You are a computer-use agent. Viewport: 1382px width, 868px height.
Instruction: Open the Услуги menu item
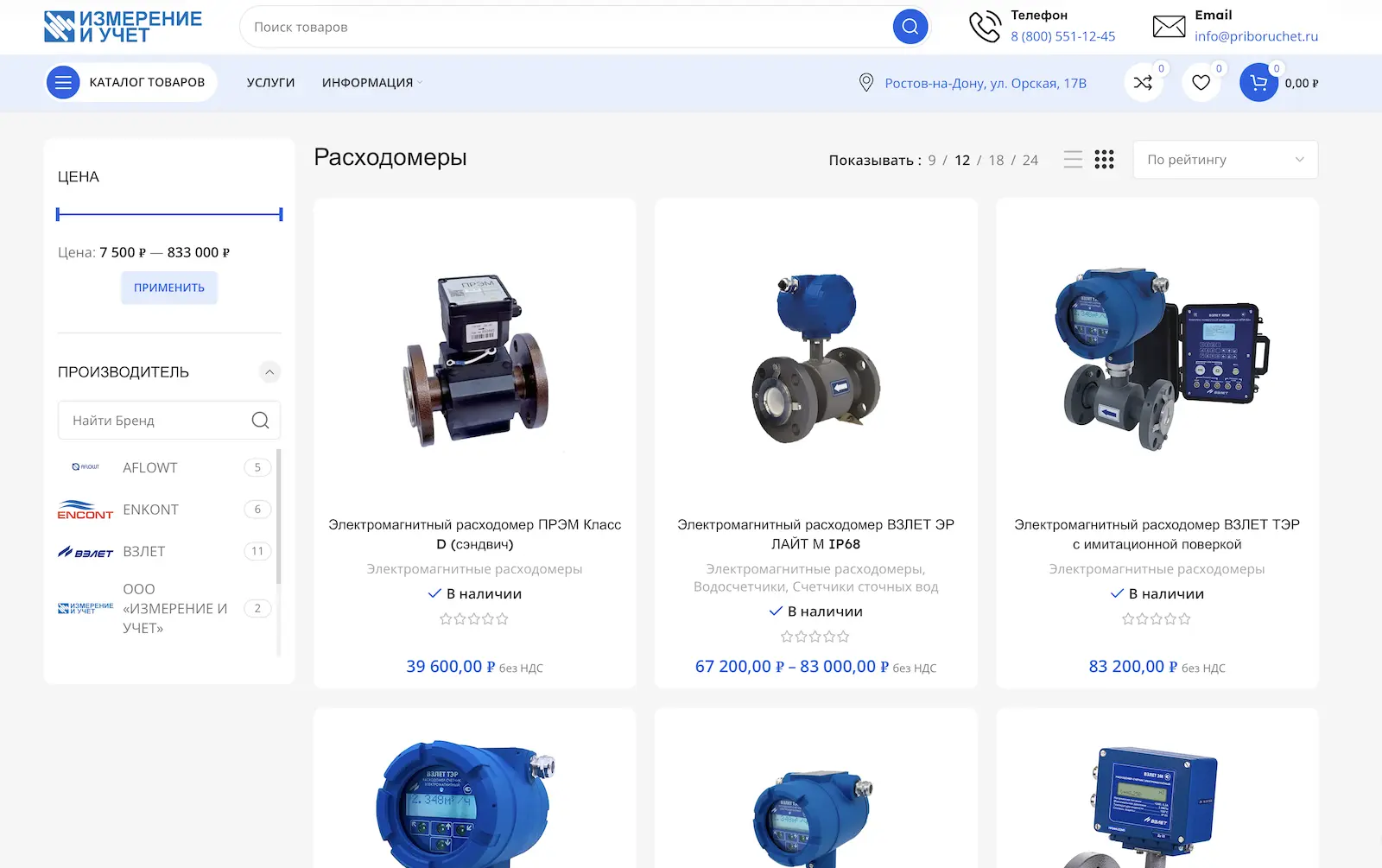270,83
